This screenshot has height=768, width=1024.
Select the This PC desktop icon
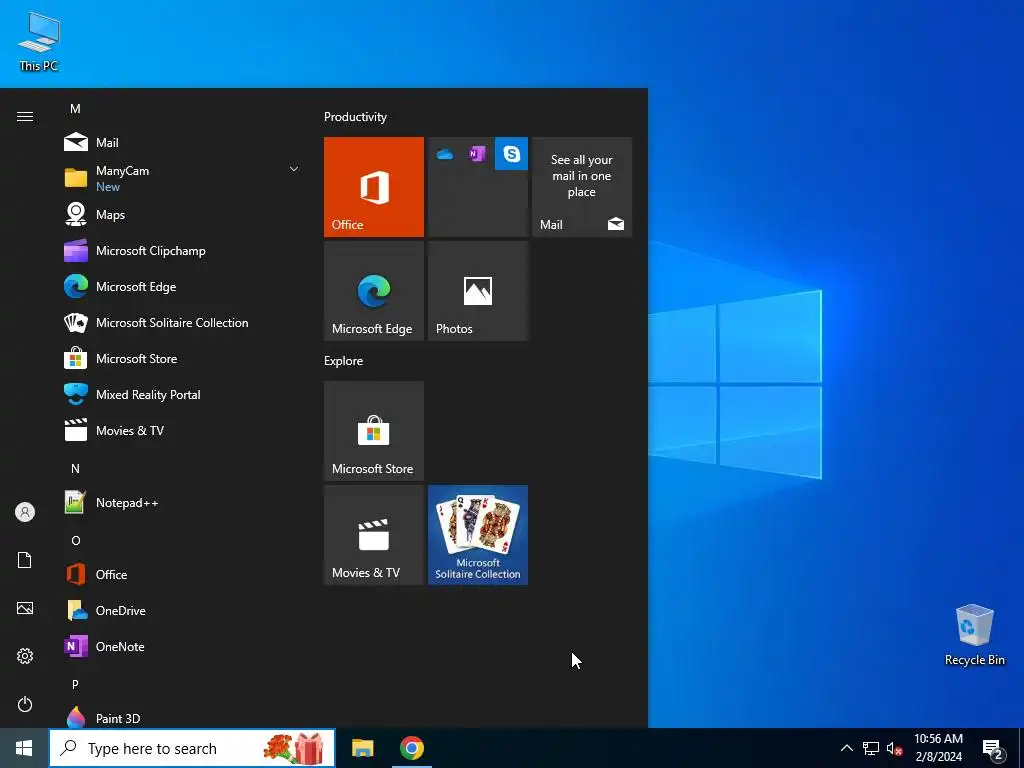pyautogui.click(x=39, y=40)
